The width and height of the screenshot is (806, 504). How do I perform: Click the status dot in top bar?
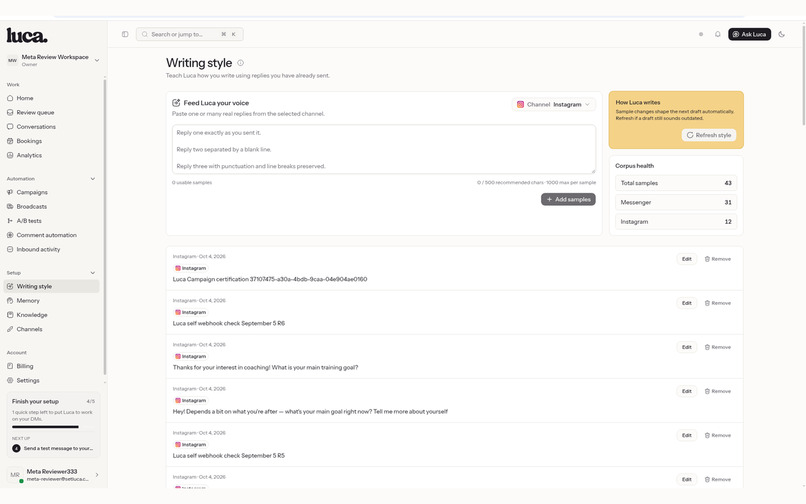(x=701, y=34)
